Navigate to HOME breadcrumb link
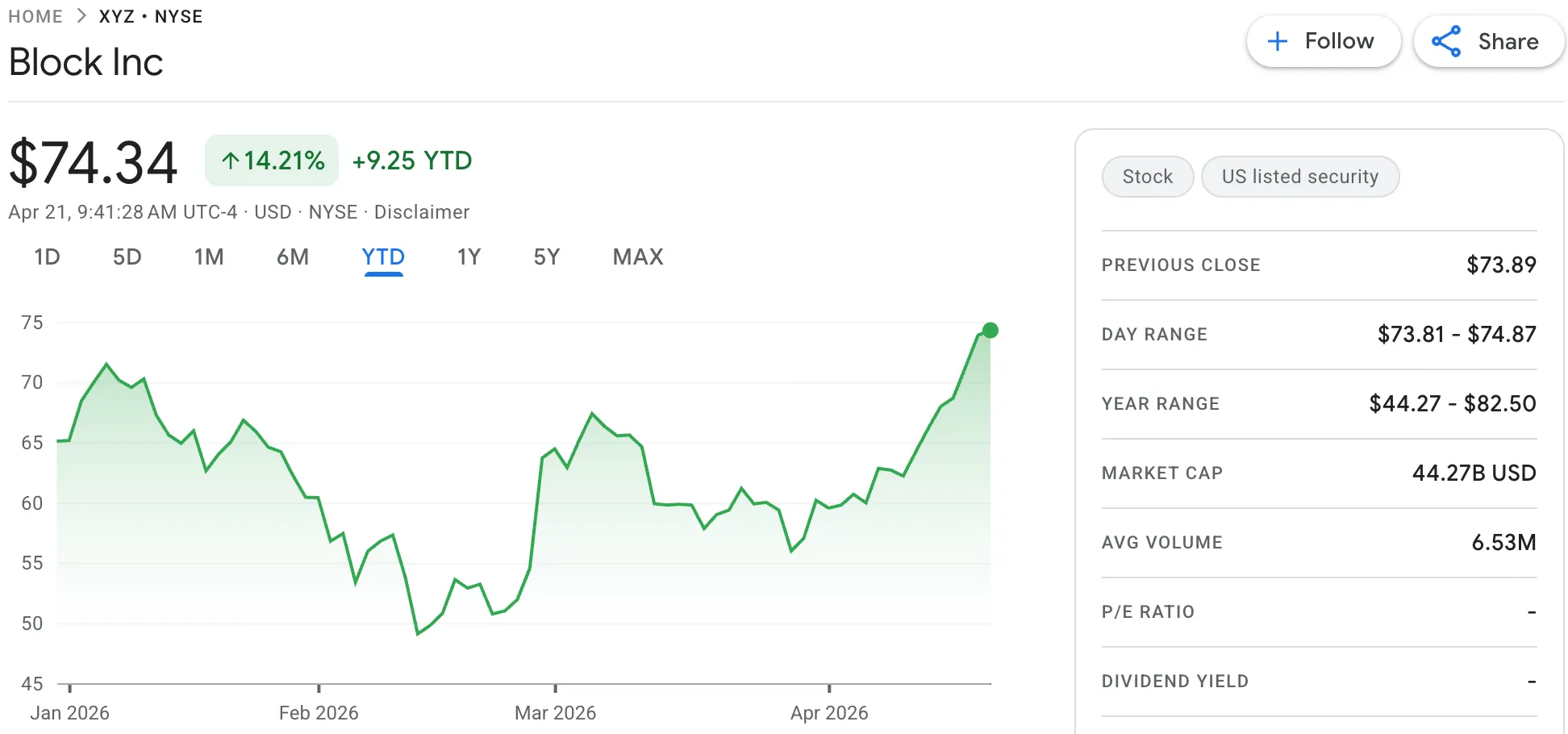 click(x=35, y=16)
